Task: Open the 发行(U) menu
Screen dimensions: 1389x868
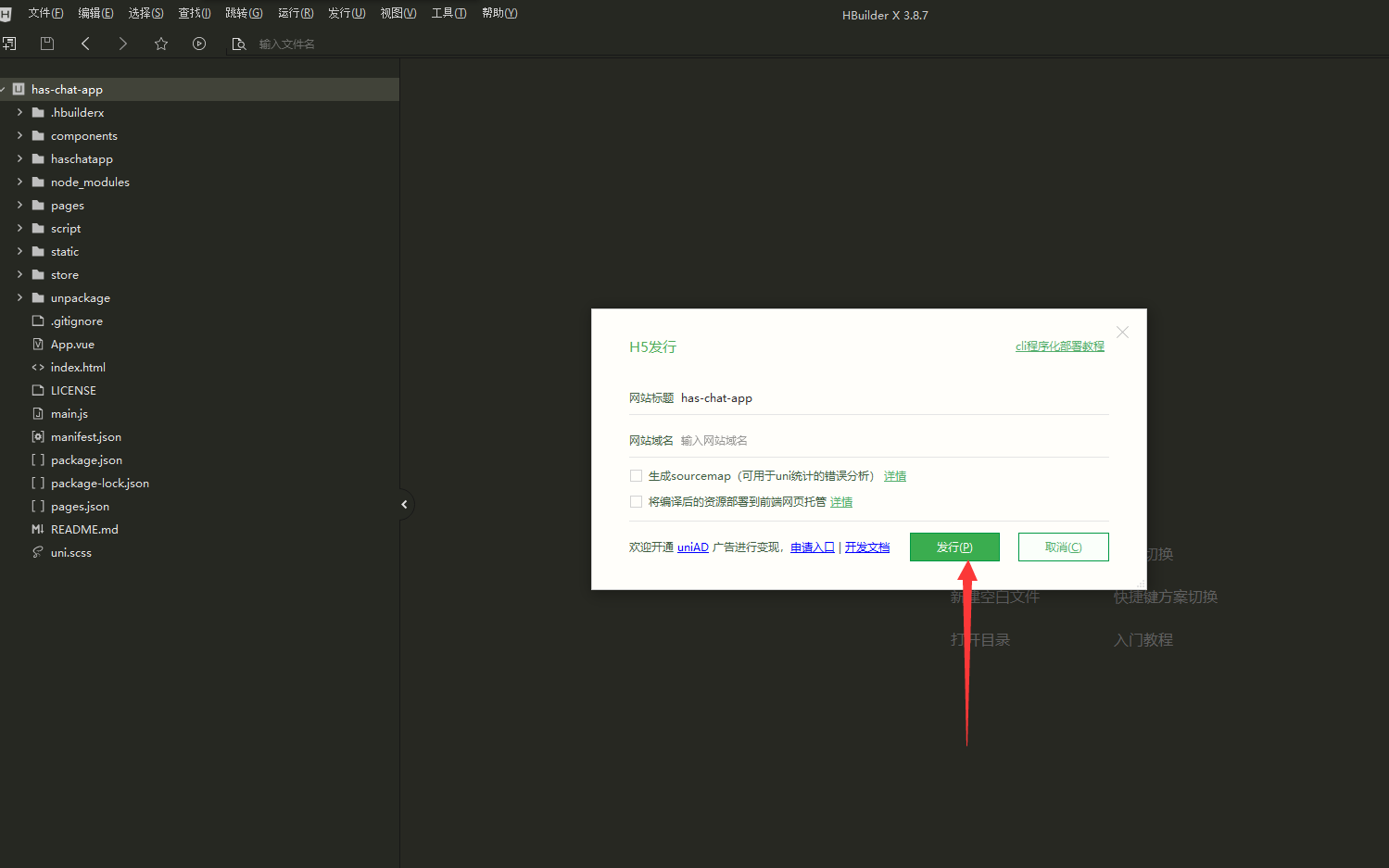Action: point(347,13)
